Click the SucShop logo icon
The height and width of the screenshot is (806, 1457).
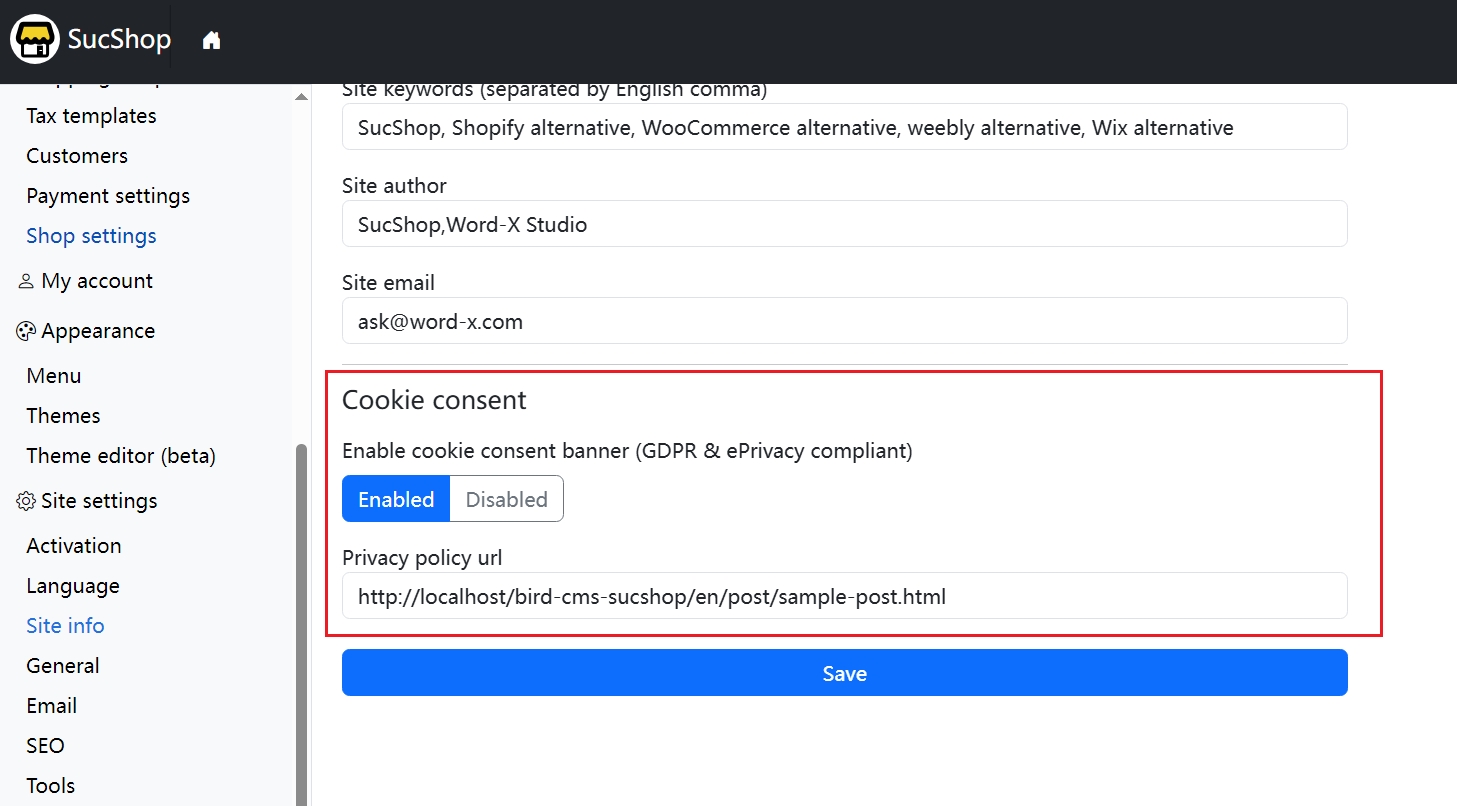pyautogui.click(x=35, y=40)
